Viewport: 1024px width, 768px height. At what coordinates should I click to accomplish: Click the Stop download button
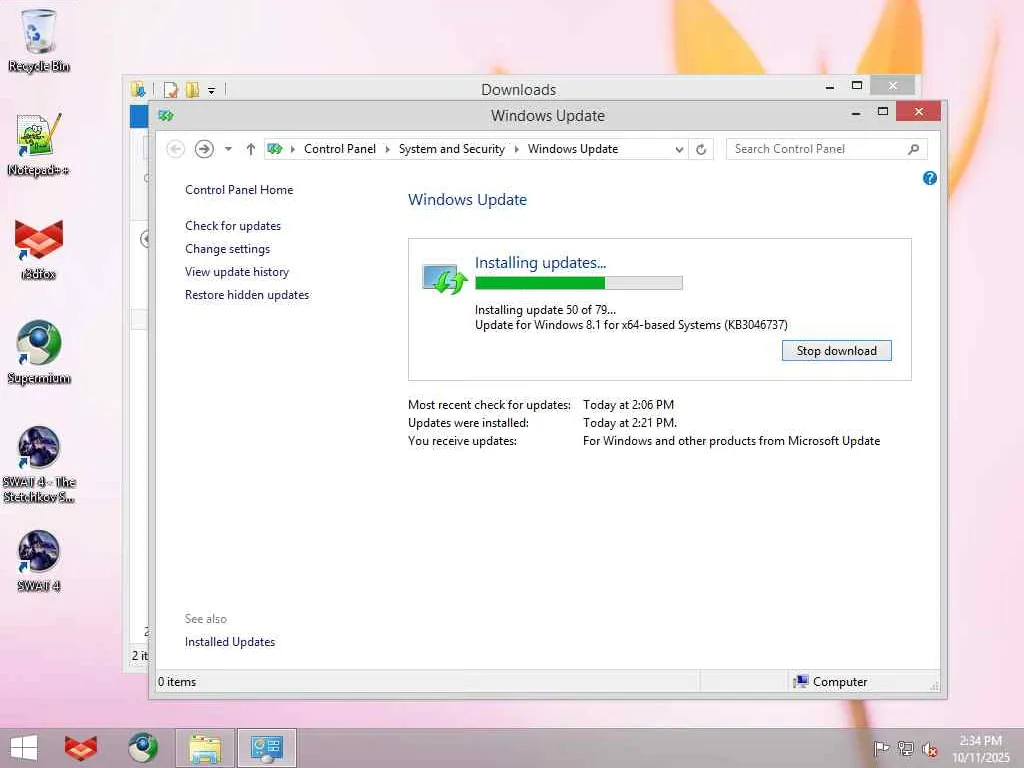tap(837, 351)
